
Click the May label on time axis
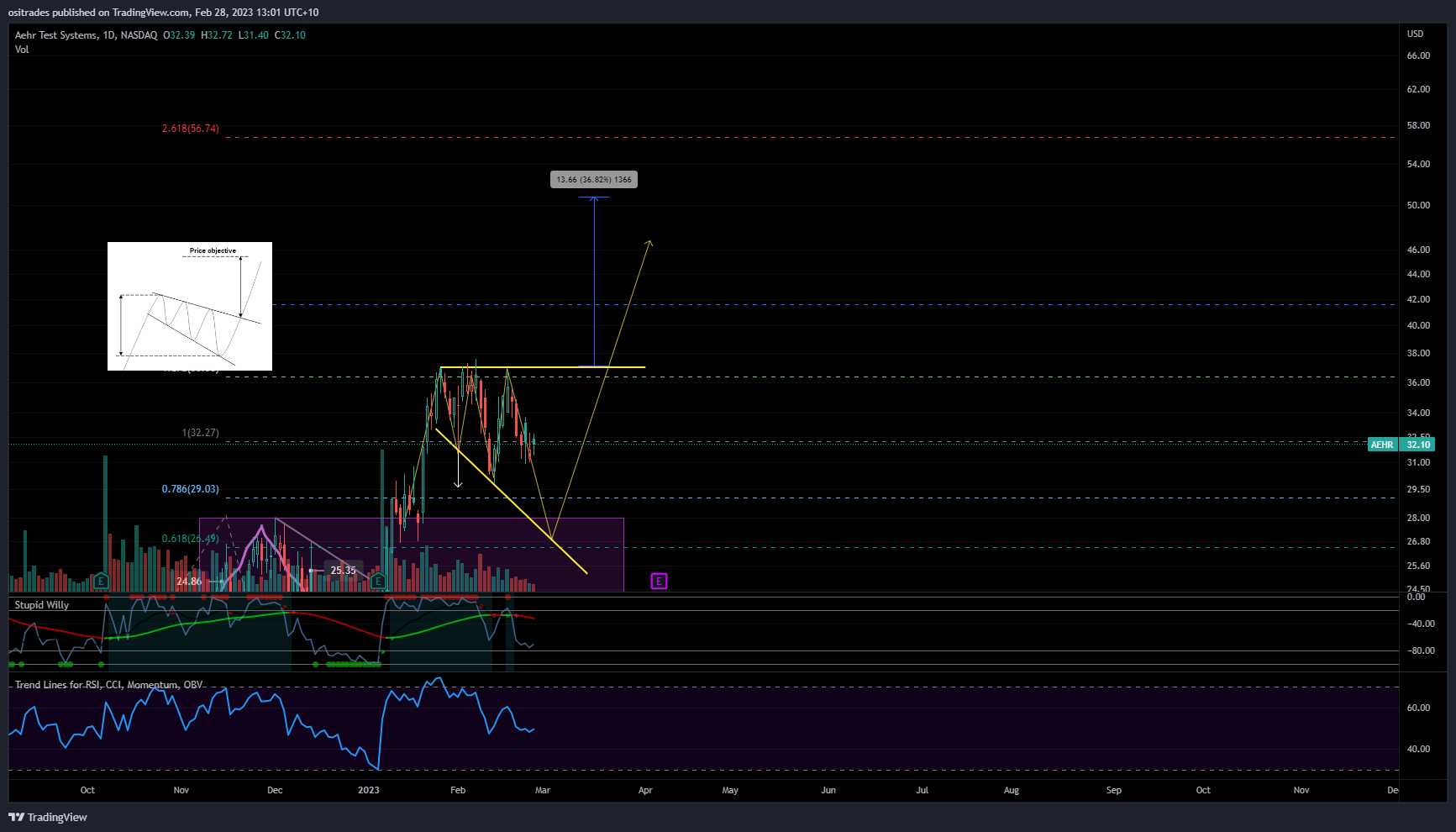(x=730, y=790)
